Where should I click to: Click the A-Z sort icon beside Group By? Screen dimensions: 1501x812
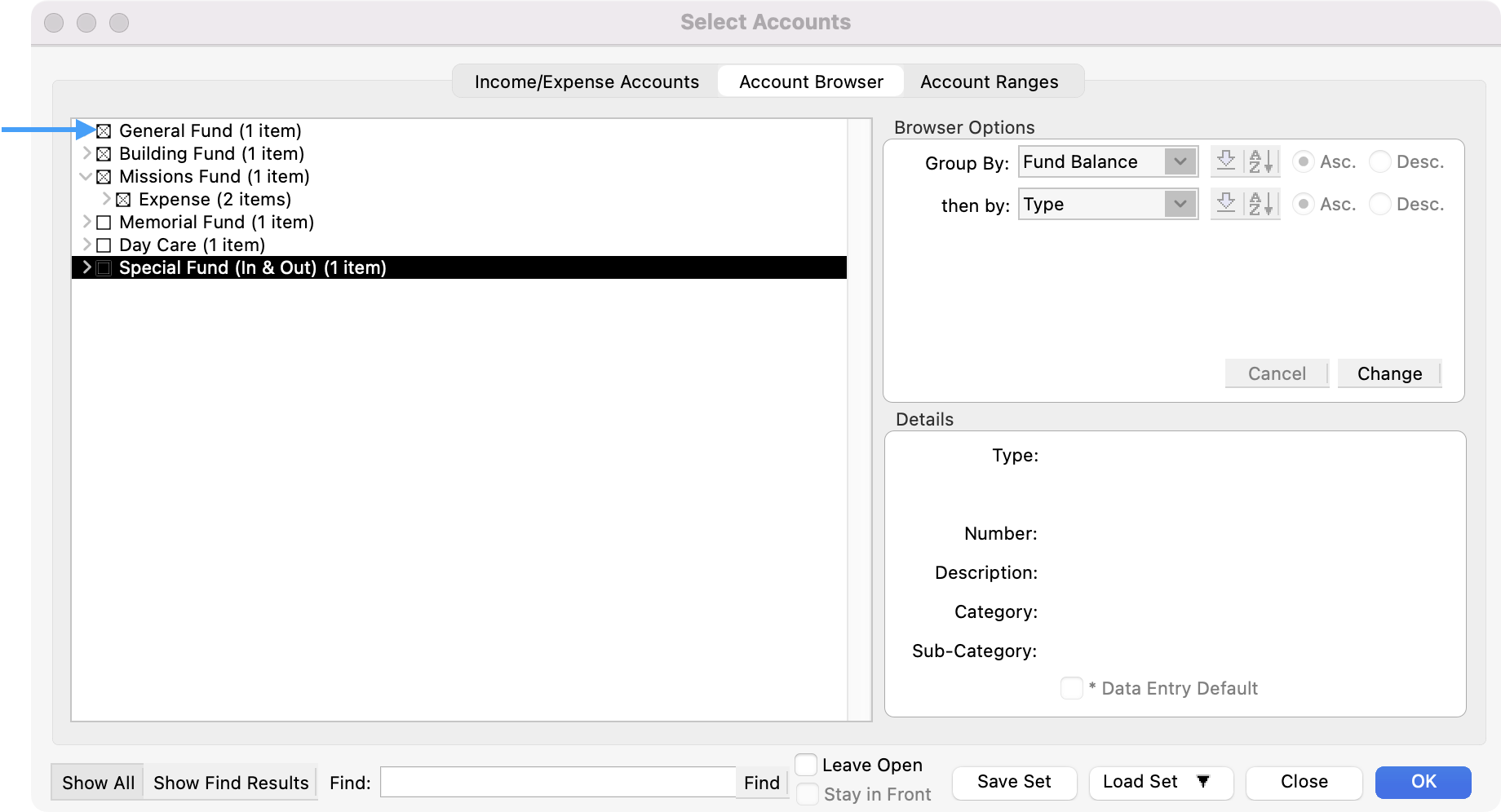(x=1261, y=161)
